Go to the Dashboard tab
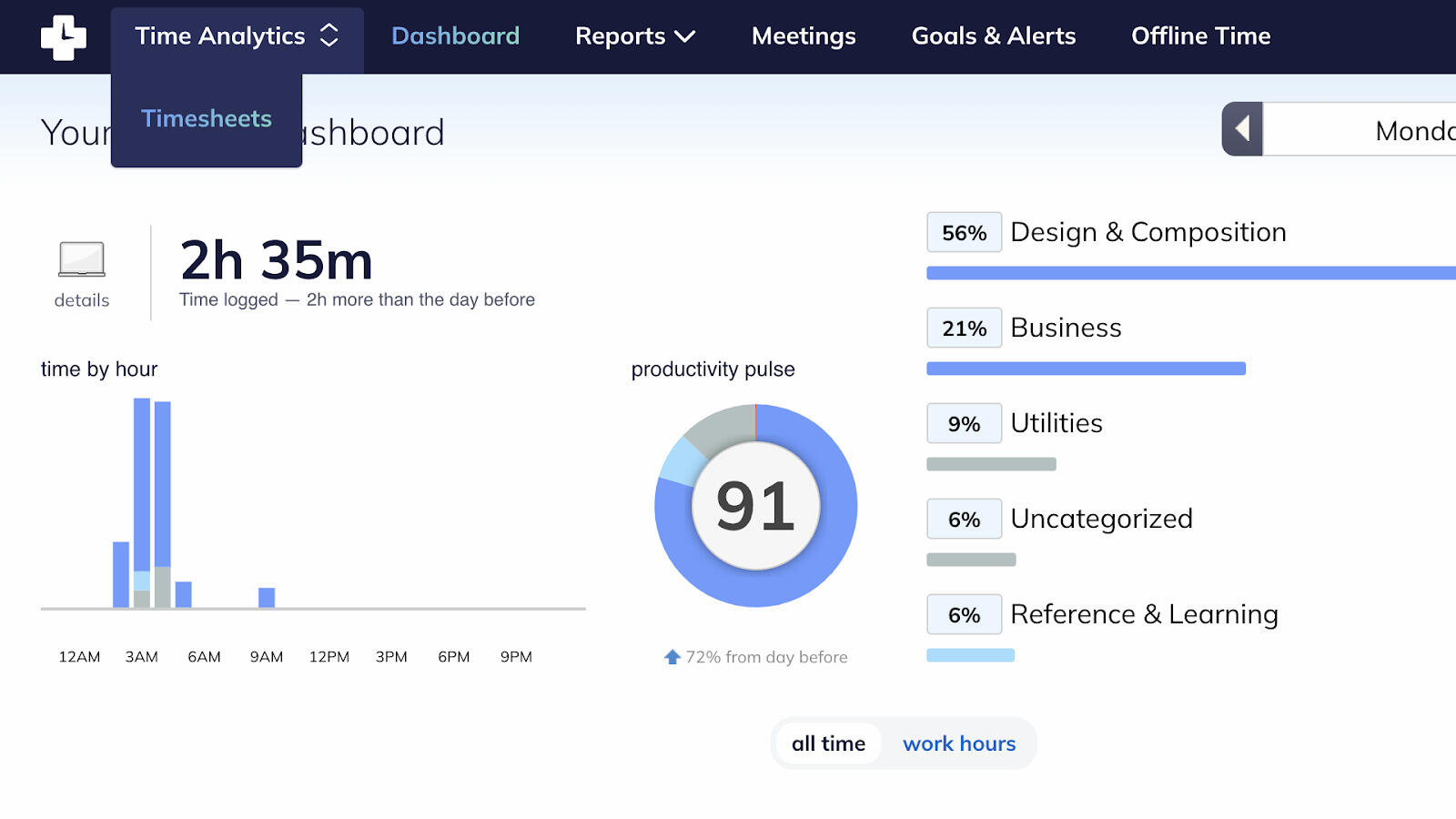 (x=455, y=36)
